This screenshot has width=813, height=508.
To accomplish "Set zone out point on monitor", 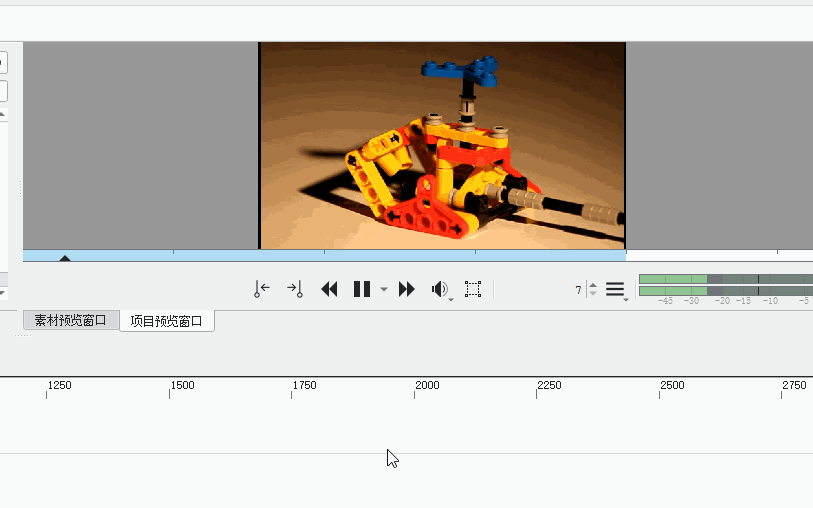I will click(x=295, y=289).
